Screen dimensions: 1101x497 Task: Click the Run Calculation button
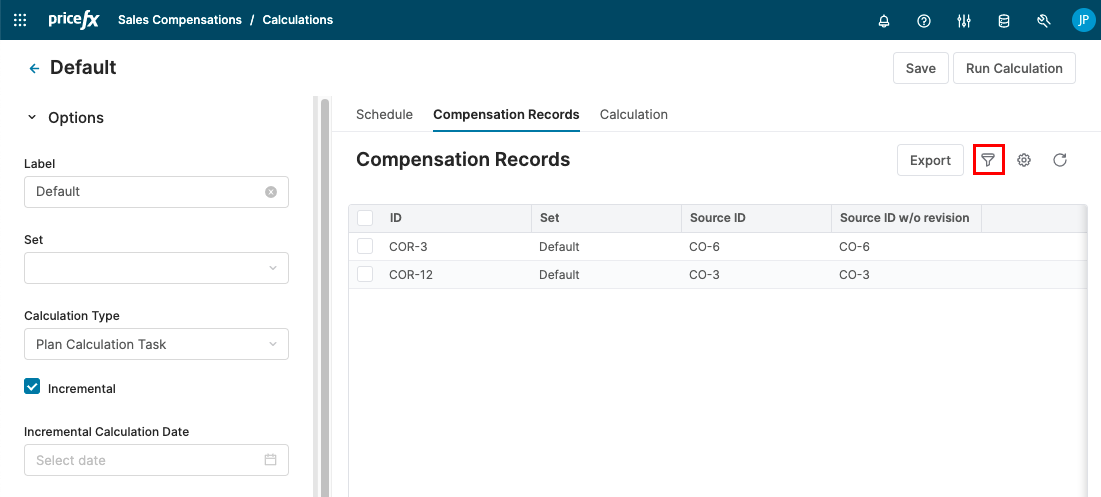pos(1014,68)
